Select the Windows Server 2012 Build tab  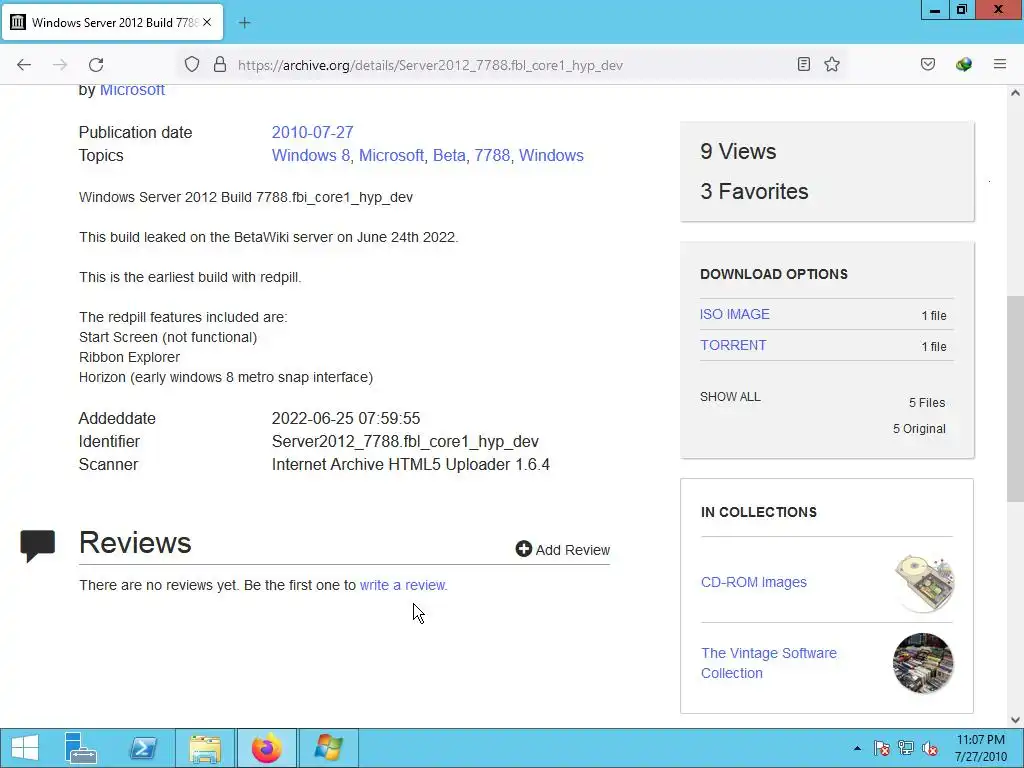(x=113, y=23)
